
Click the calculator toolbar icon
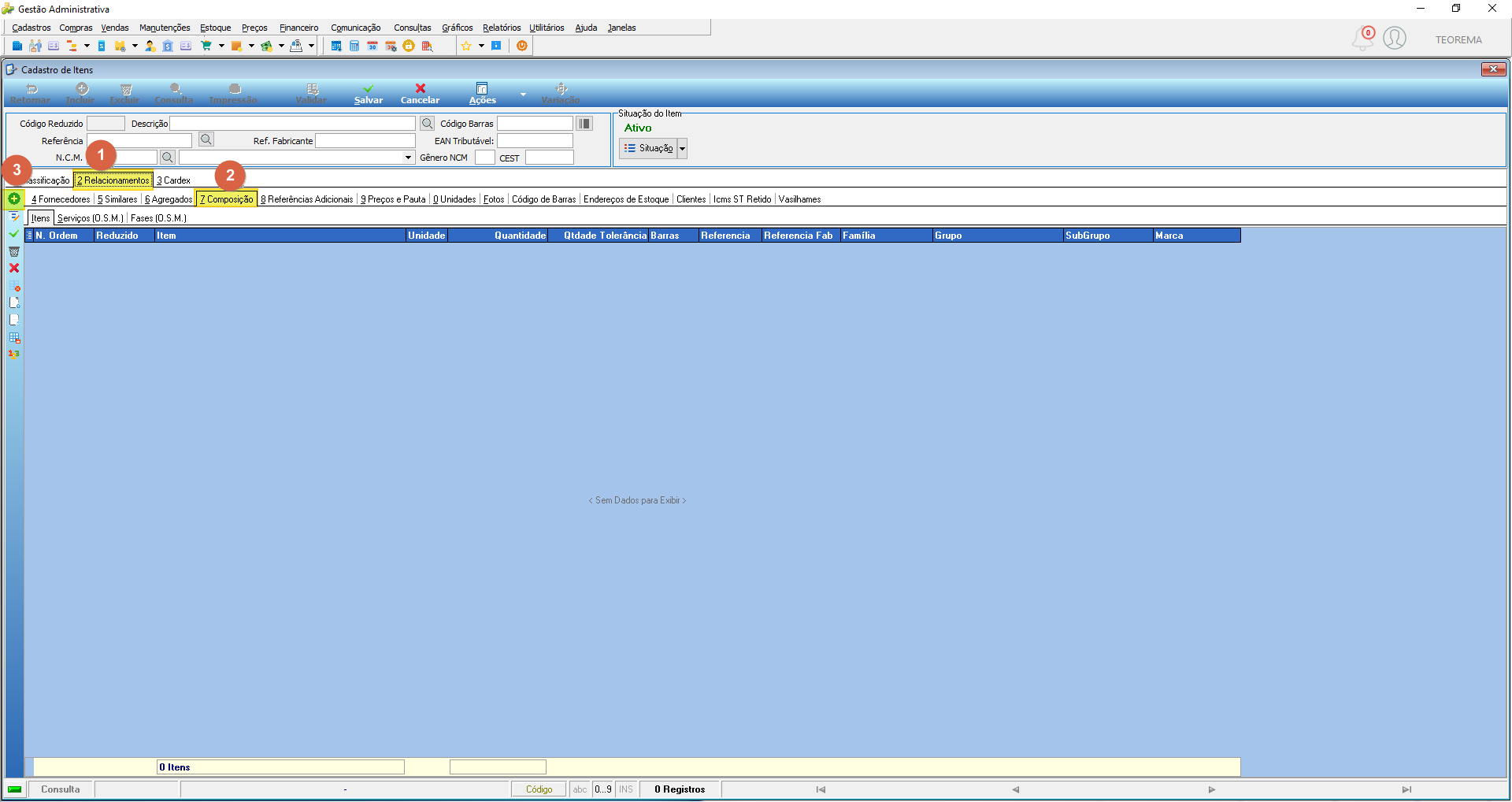click(354, 46)
